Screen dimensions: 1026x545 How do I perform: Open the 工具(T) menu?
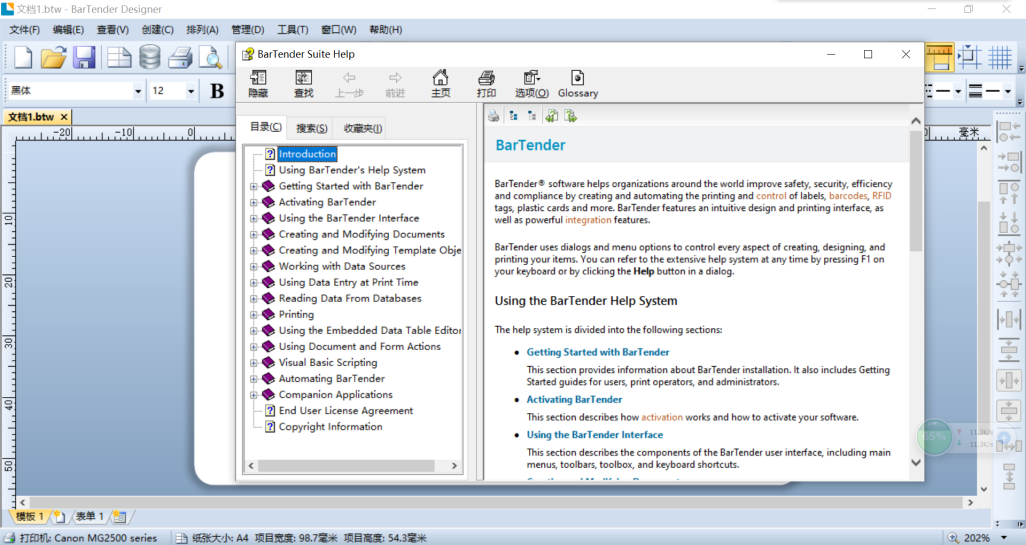[x=292, y=29]
